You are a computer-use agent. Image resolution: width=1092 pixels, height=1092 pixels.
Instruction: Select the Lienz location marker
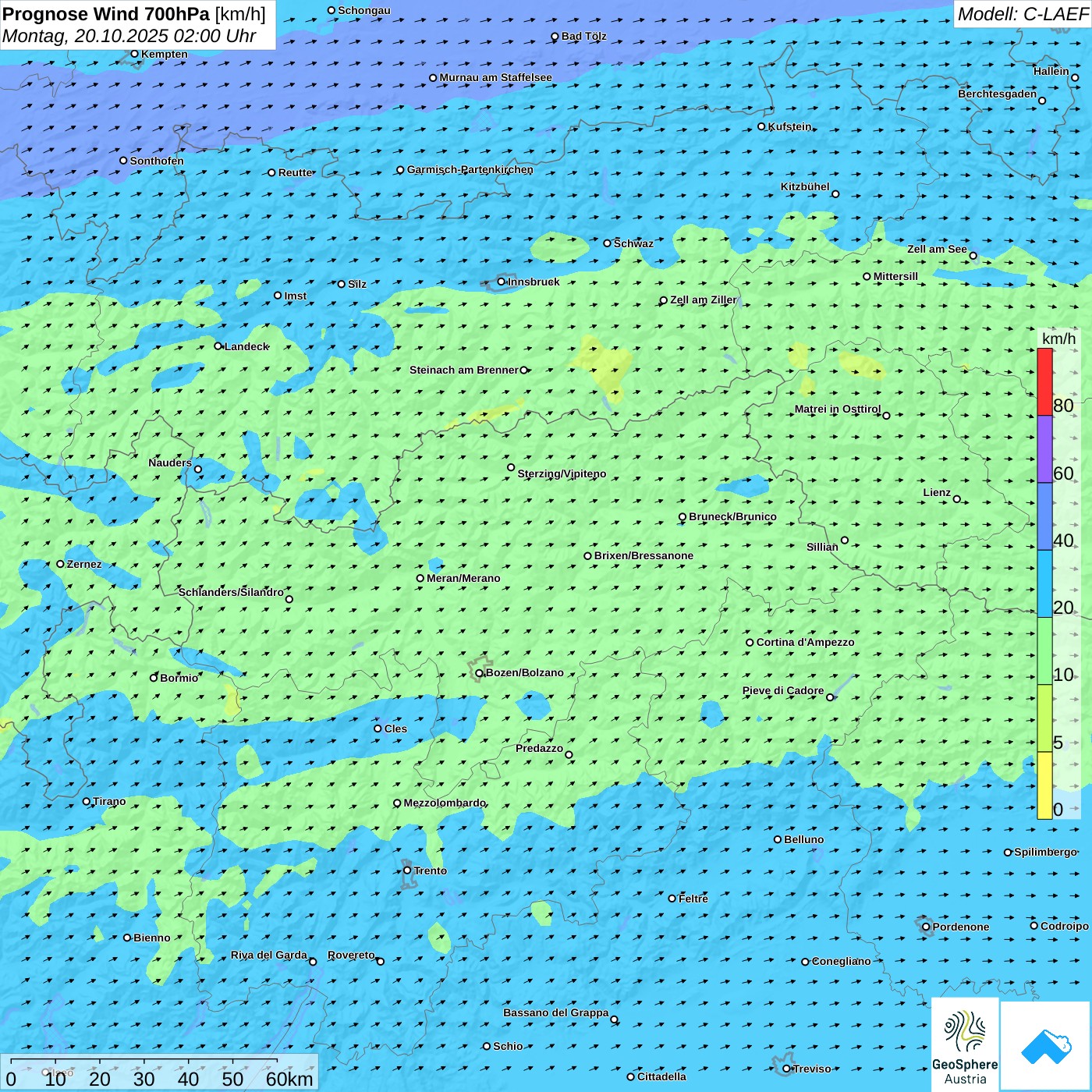pyautogui.click(x=957, y=499)
